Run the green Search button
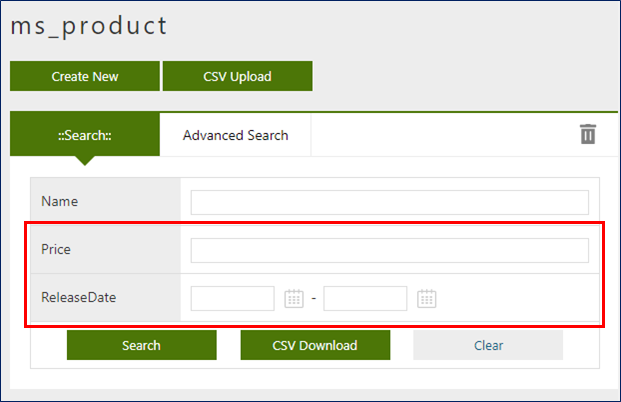Screen dimensions: 621x402 pos(141,345)
